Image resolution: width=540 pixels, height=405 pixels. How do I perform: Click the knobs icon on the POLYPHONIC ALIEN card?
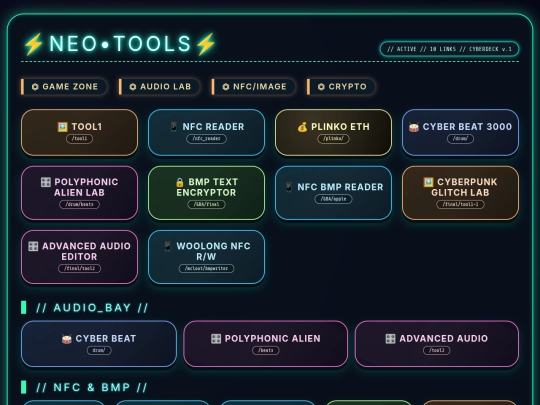click(x=216, y=339)
